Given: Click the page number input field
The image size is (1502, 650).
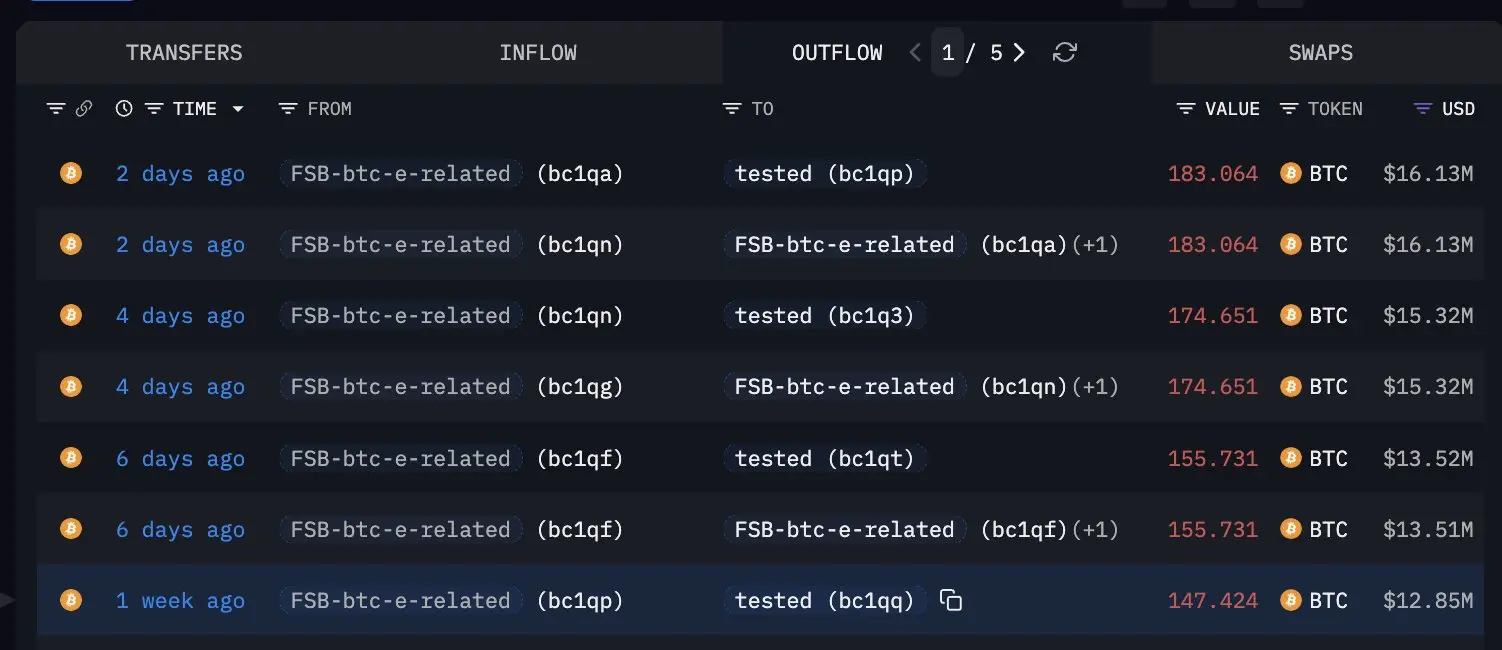Looking at the screenshot, I should click(x=947, y=53).
